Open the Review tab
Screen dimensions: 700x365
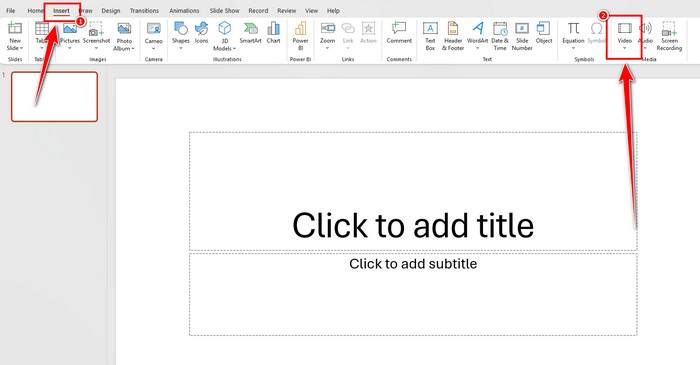[x=286, y=10]
